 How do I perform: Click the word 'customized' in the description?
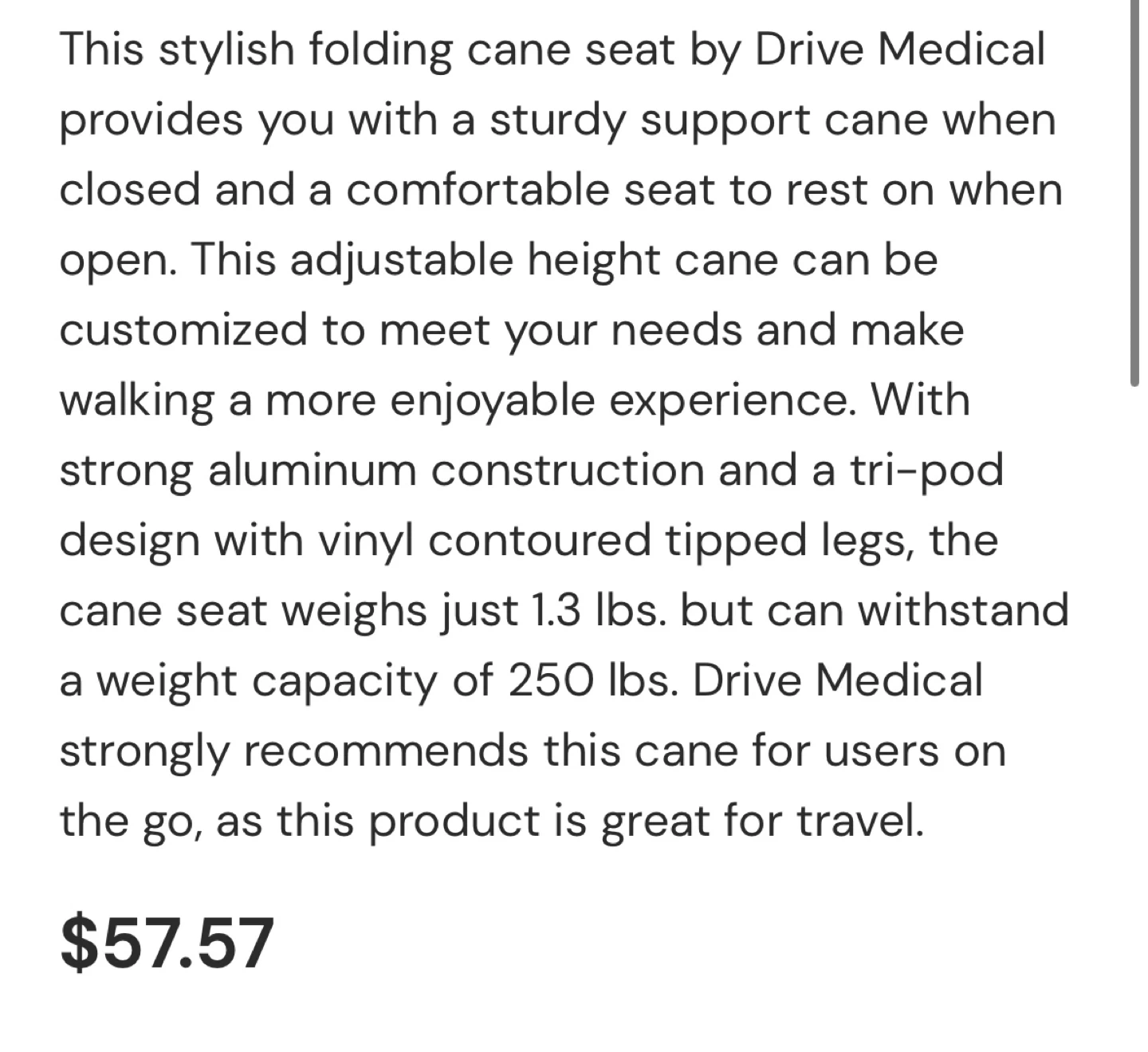pos(183,330)
